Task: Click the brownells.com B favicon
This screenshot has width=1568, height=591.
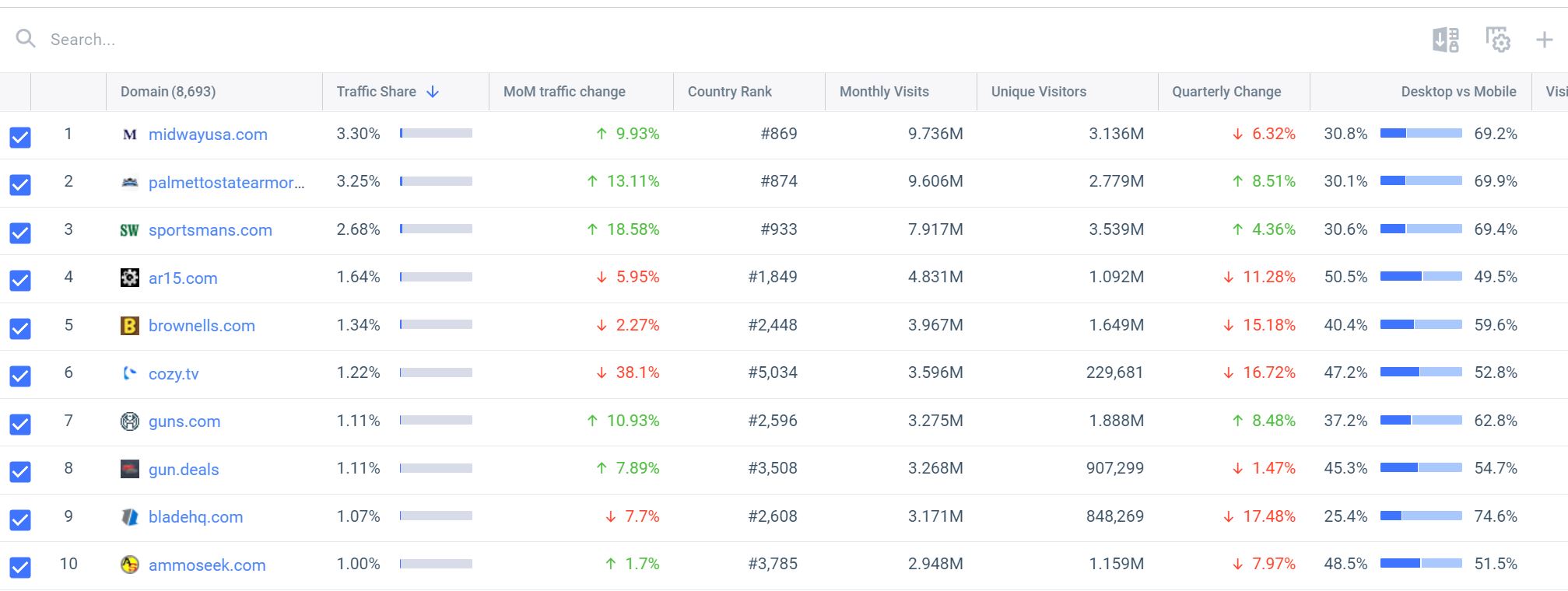Action: pos(130,326)
